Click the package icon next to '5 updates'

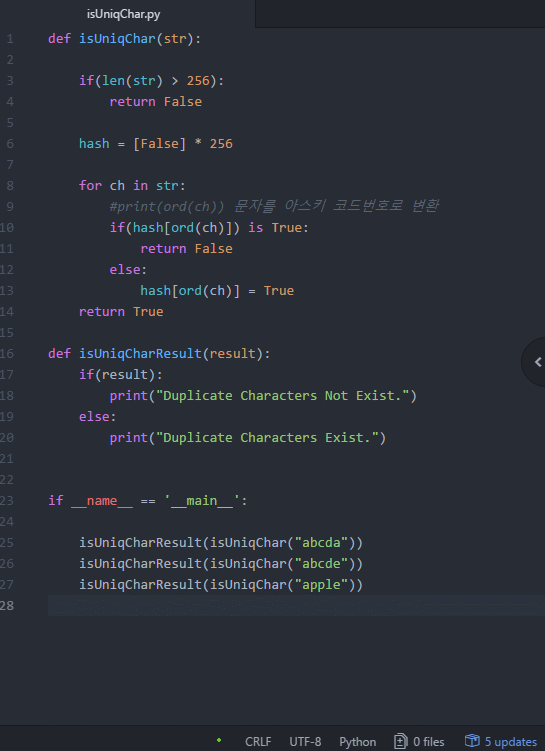coord(472,740)
